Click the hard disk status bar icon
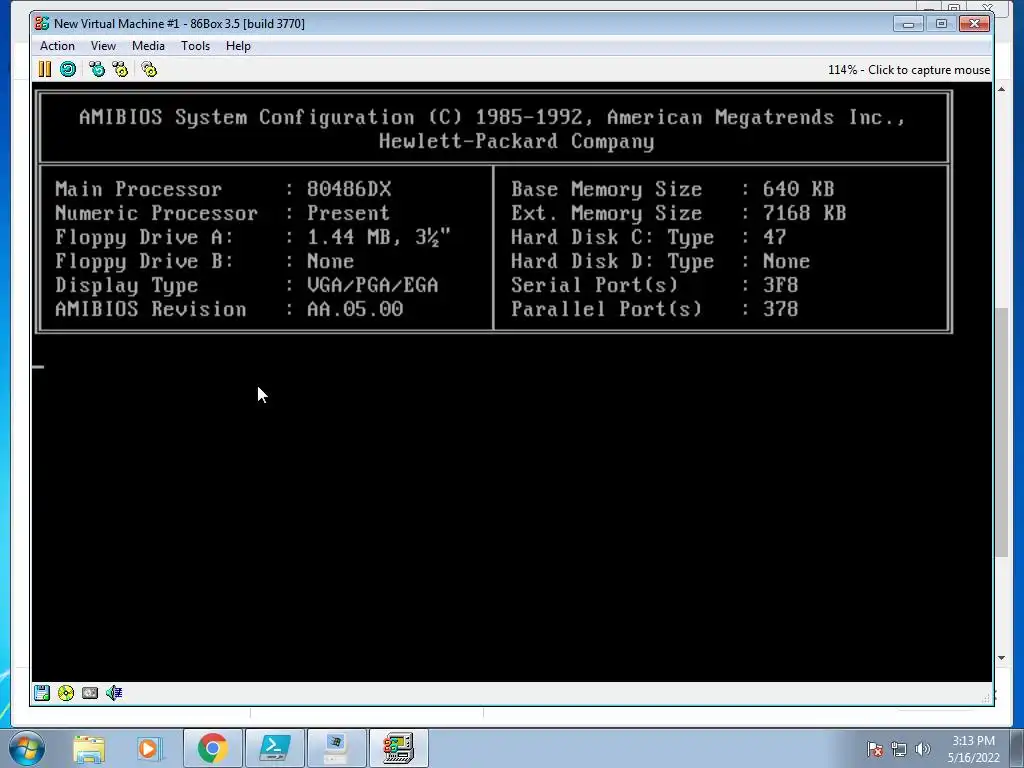 click(x=90, y=693)
